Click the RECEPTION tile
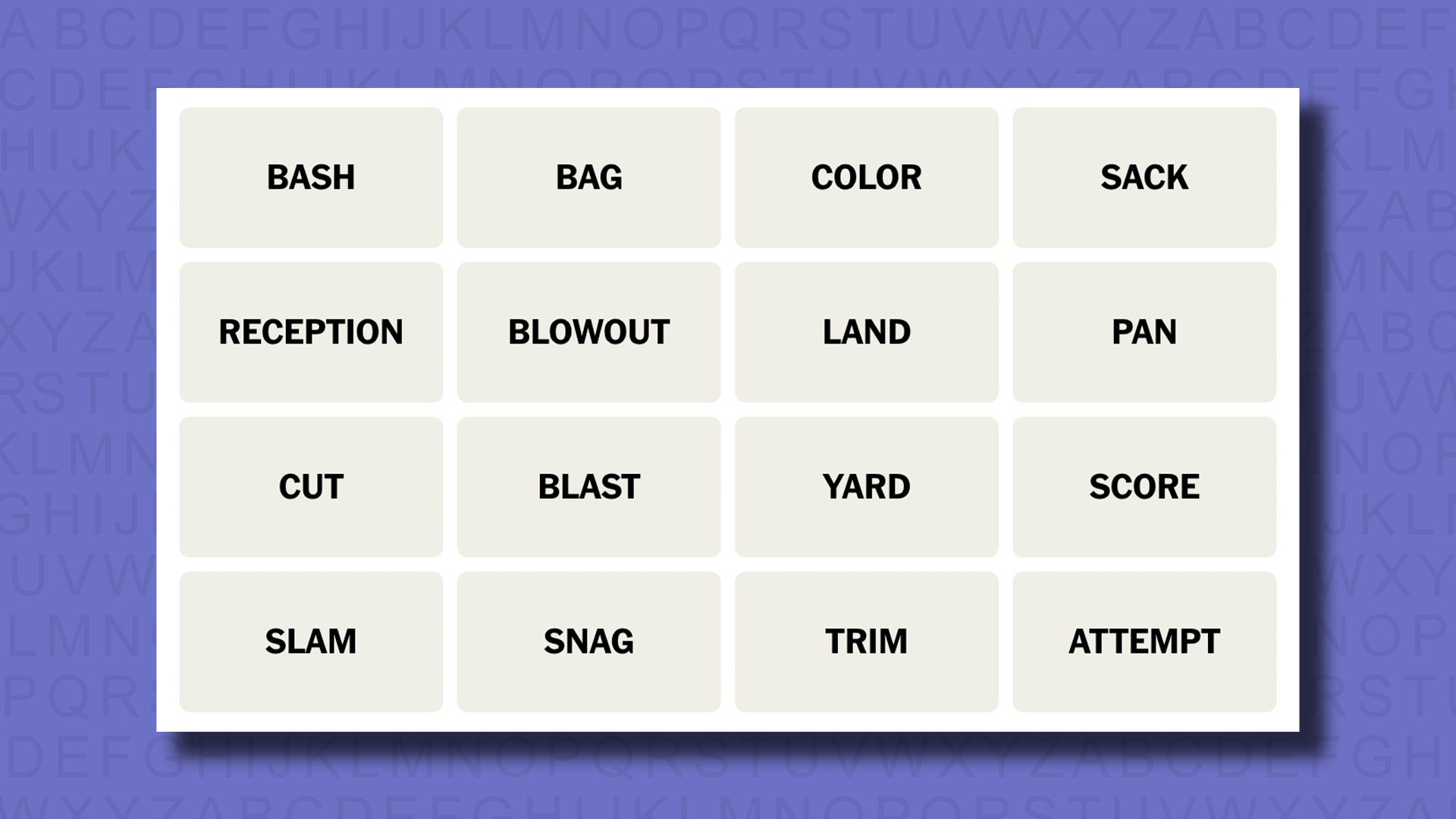Viewport: 1456px width, 819px height. pos(311,331)
